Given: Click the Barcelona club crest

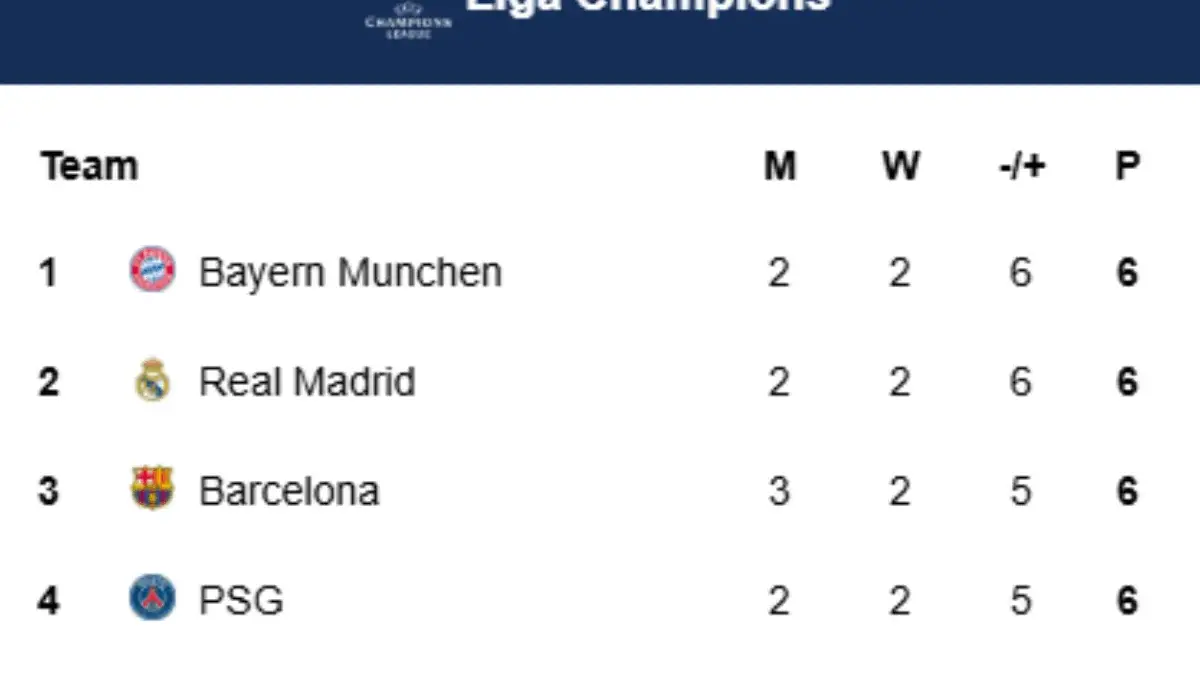Looking at the screenshot, I should coord(153,490).
